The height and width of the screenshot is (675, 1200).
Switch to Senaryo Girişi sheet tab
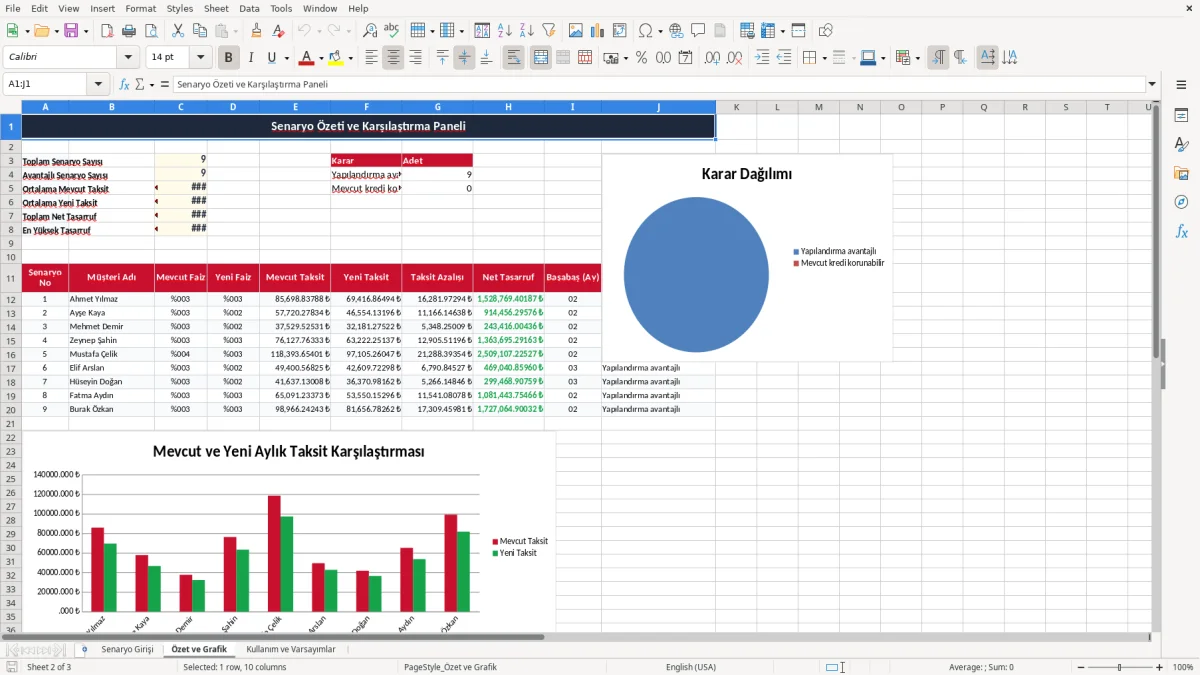[127, 649]
